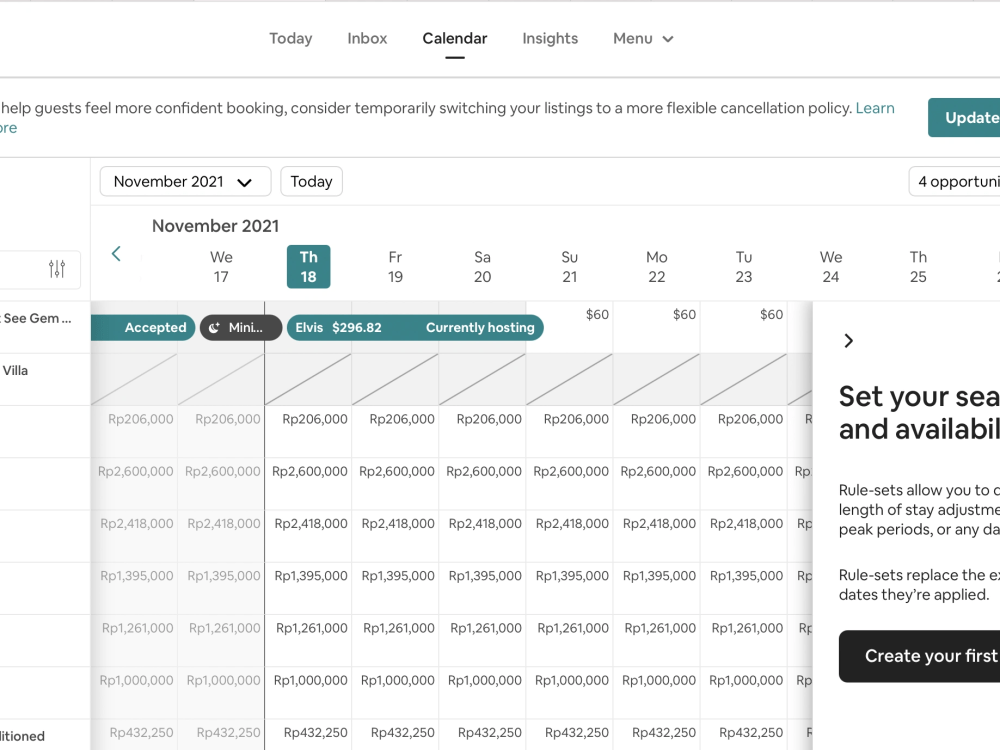Click Rp206,000 cell under Th 18
Image resolution: width=1000 pixels, height=750 pixels.
(x=309, y=432)
